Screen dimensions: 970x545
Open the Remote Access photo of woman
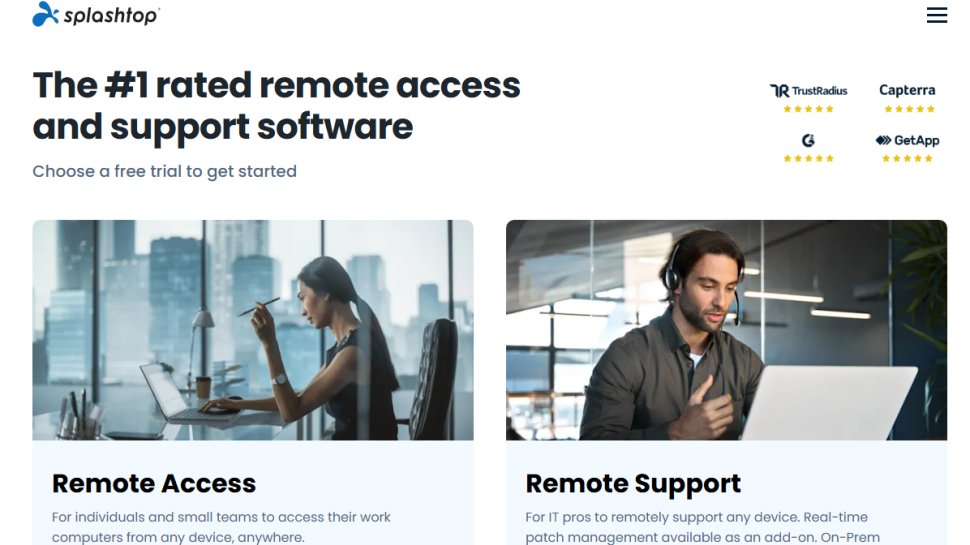click(x=253, y=330)
